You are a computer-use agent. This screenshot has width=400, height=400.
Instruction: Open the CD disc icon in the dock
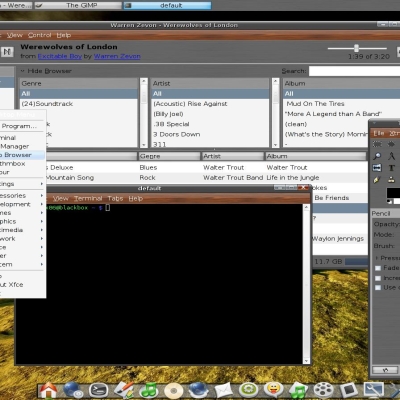pyautogui.click(x=174, y=391)
